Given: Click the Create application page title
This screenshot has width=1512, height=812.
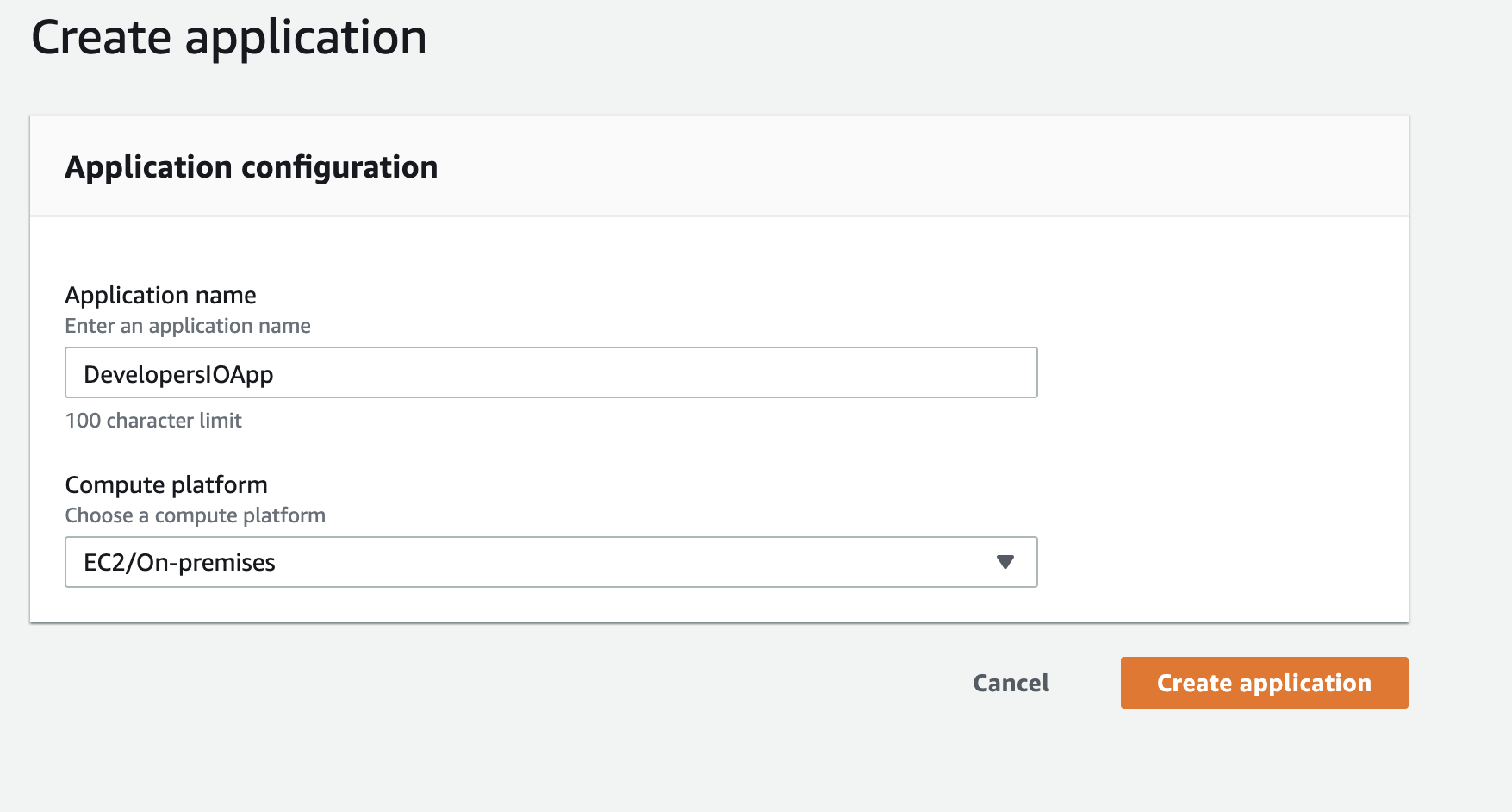Looking at the screenshot, I should click(228, 38).
